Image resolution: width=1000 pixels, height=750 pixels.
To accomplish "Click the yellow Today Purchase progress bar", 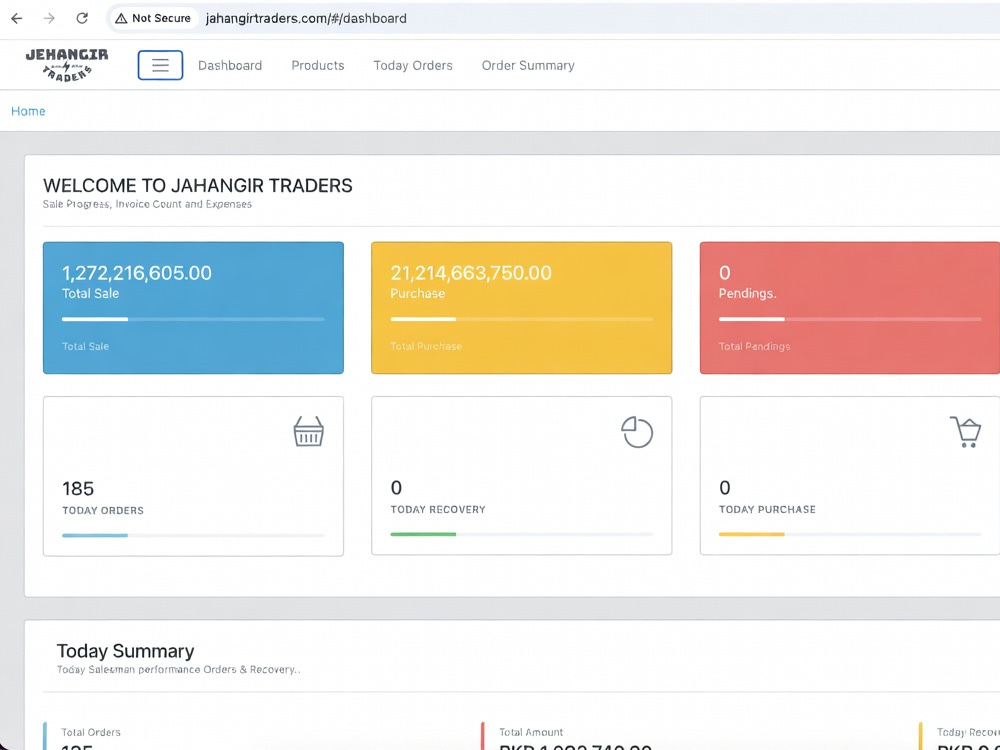I will [850, 534].
